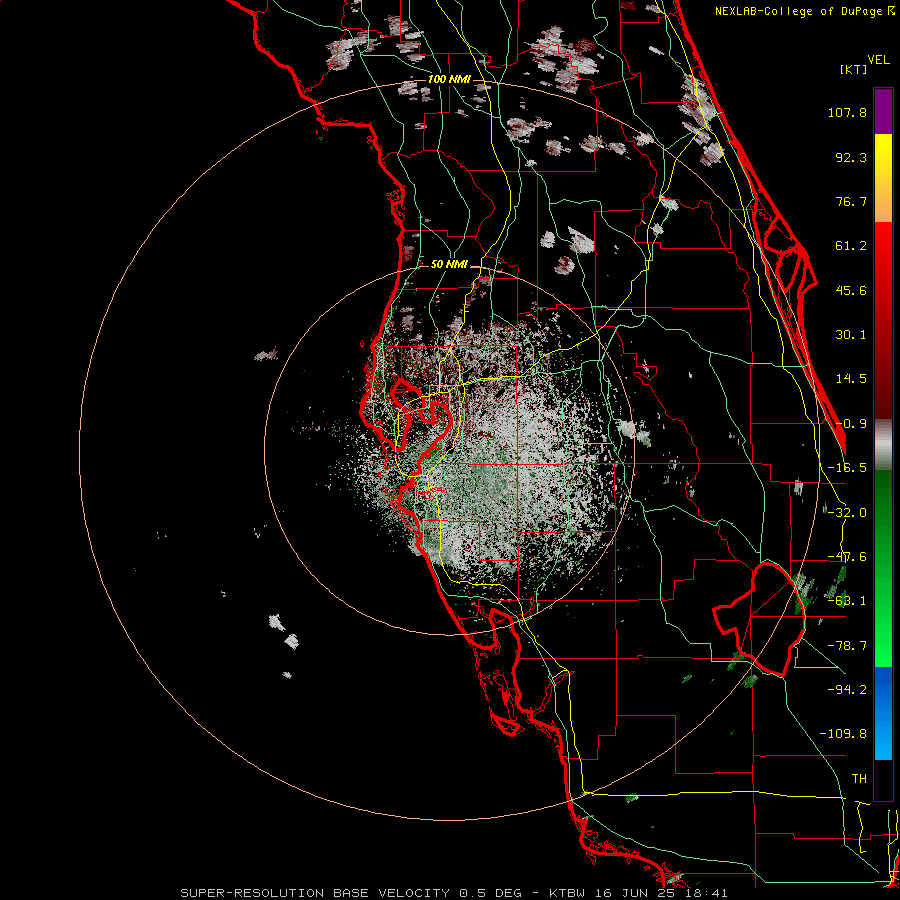Select the -109.8 scale value

(x=843, y=734)
